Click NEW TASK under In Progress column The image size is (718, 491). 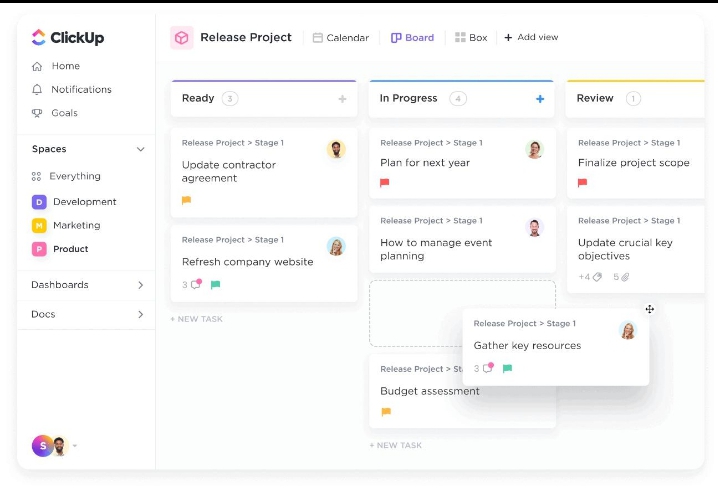pos(396,445)
